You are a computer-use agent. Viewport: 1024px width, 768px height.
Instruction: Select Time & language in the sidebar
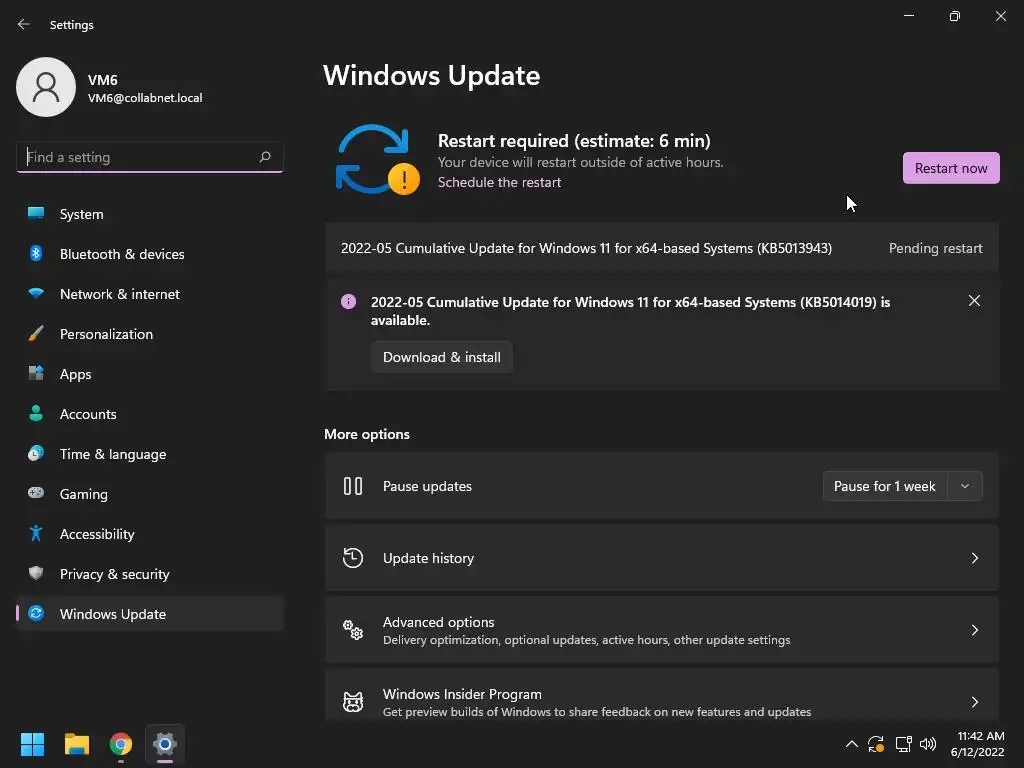point(113,454)
